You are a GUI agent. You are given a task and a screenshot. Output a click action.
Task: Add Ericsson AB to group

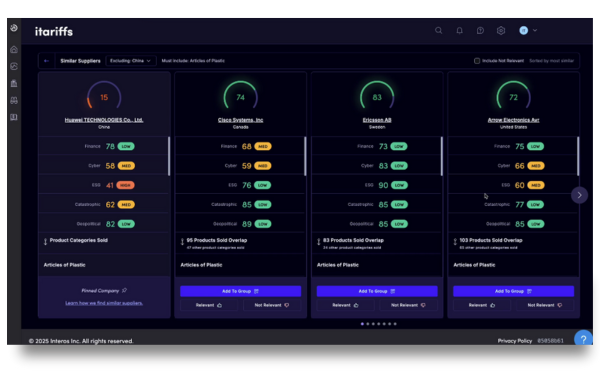[x=377, y=291]
